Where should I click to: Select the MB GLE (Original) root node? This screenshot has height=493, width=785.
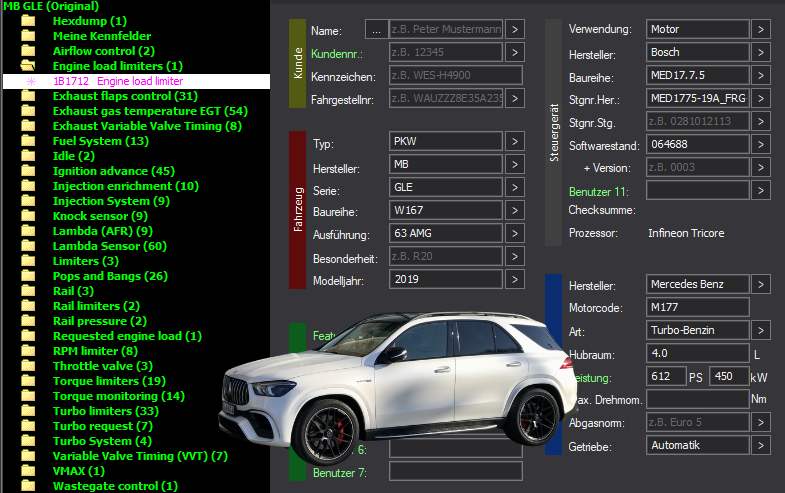point(51,6)
